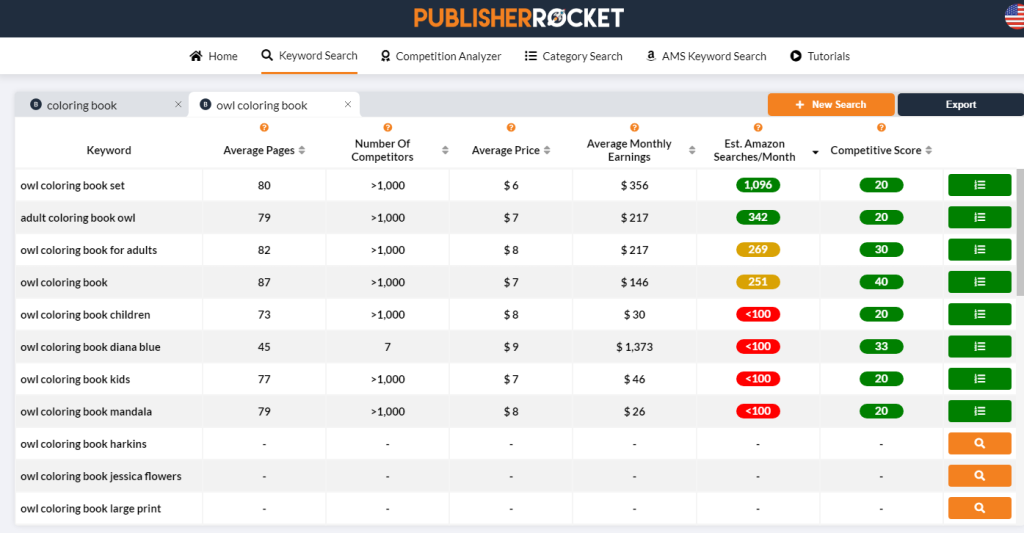Analyze keyword owl coloring book harkins
1024x533 pixels.
click(980, 444)
